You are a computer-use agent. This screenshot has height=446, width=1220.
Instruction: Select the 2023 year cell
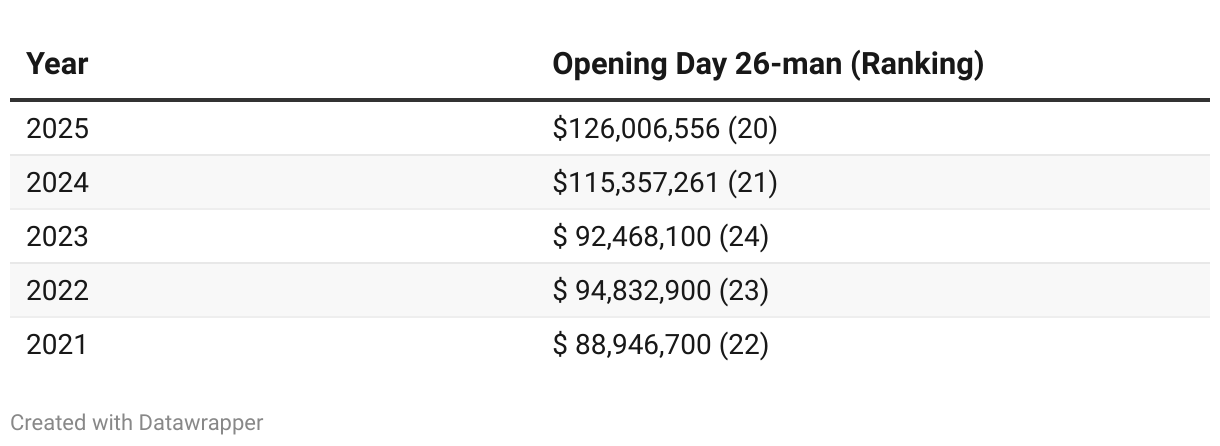[x=57, y=237]
